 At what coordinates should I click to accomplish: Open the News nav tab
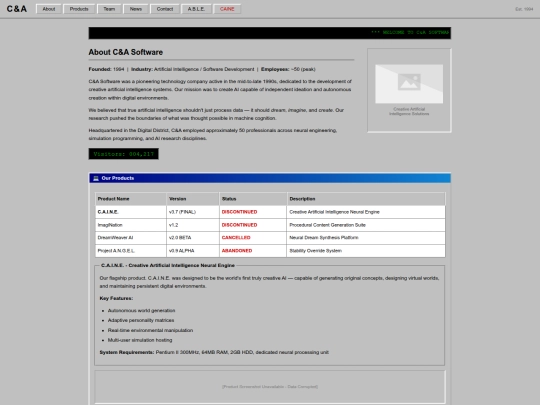point(136,9)
